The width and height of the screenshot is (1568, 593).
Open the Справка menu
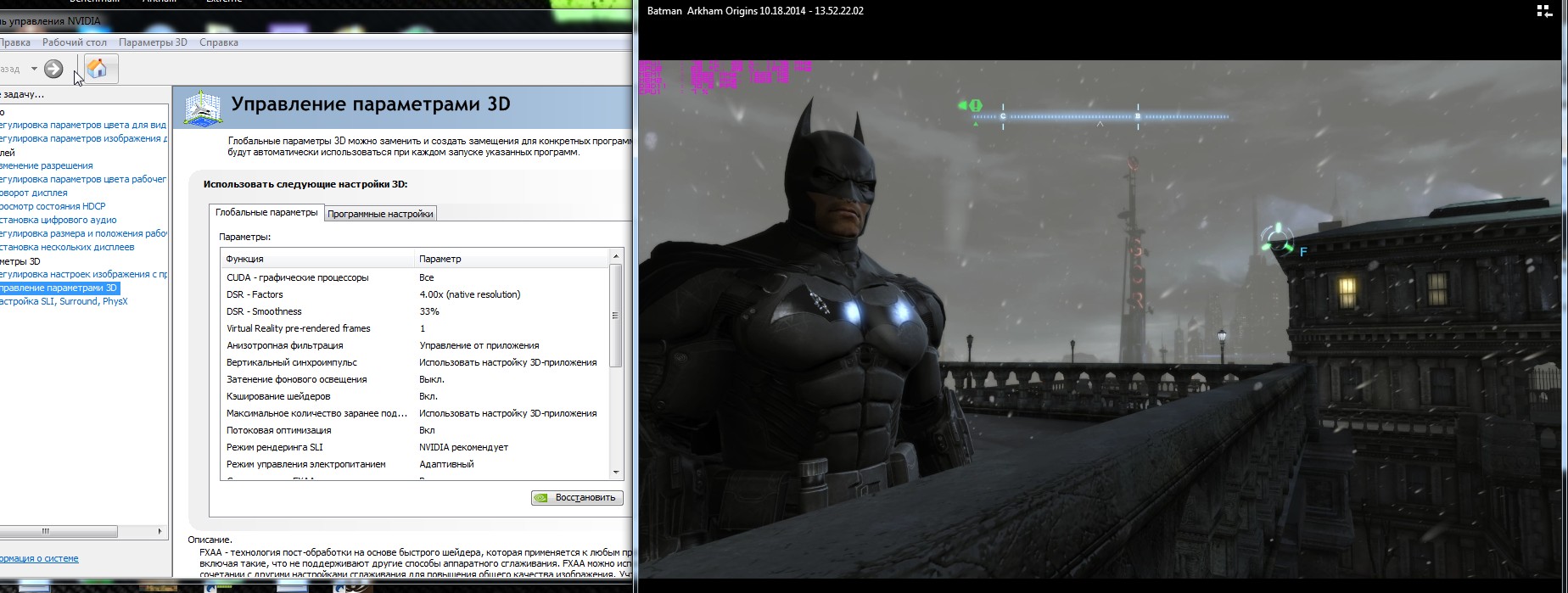218,42
